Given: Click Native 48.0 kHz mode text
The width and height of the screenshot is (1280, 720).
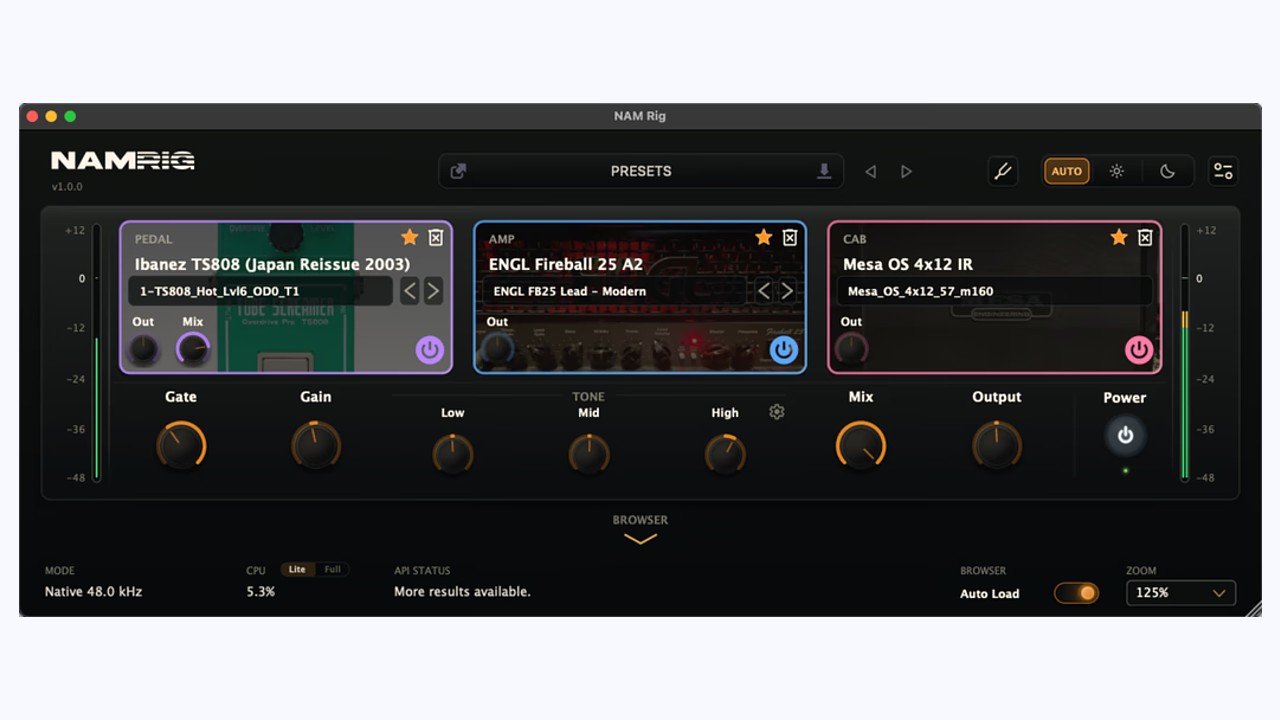Looking at the screenshot, I should [x=94, y=592].
